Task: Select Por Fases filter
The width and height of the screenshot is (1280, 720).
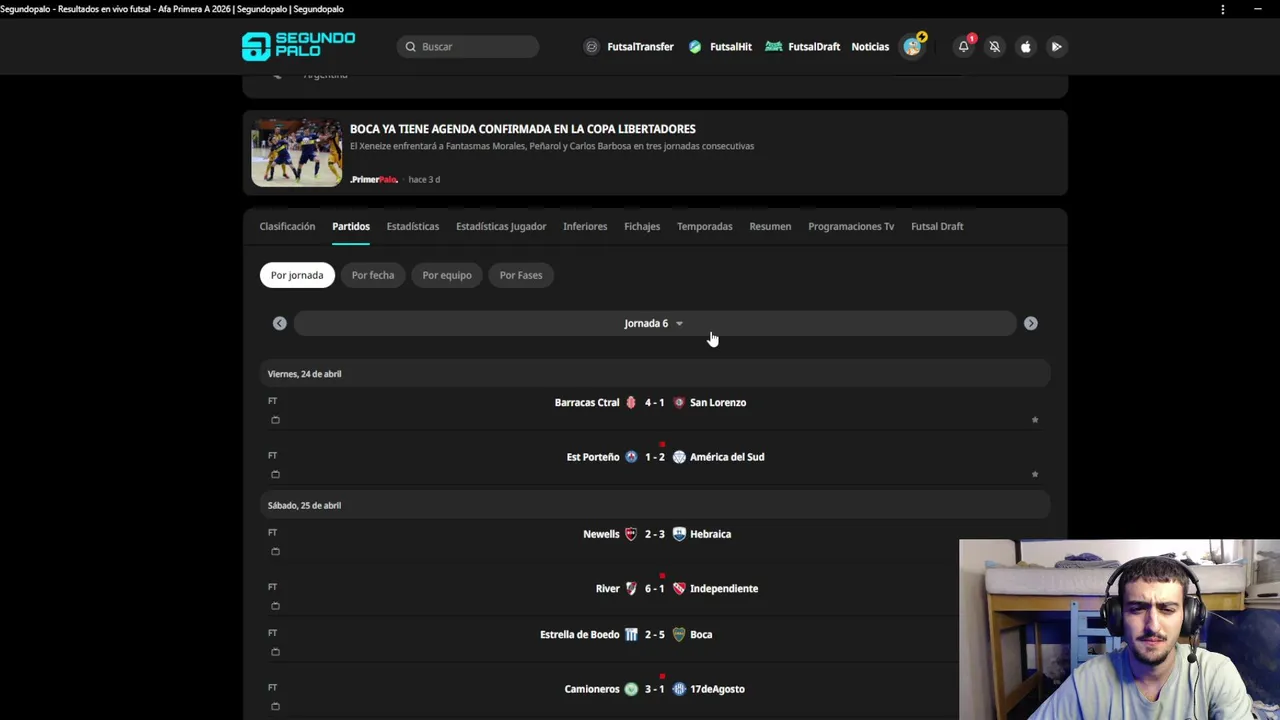Action: click(x=521, y=275)
